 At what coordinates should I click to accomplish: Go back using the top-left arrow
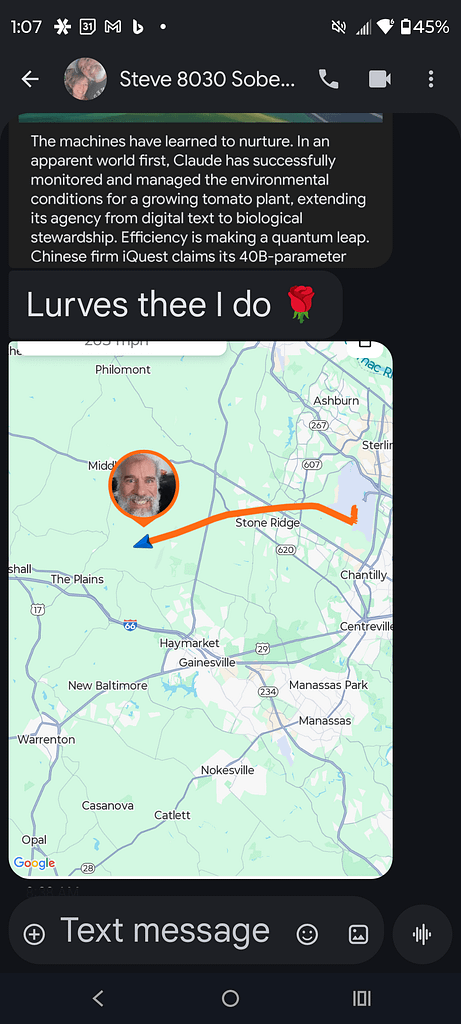30,80
